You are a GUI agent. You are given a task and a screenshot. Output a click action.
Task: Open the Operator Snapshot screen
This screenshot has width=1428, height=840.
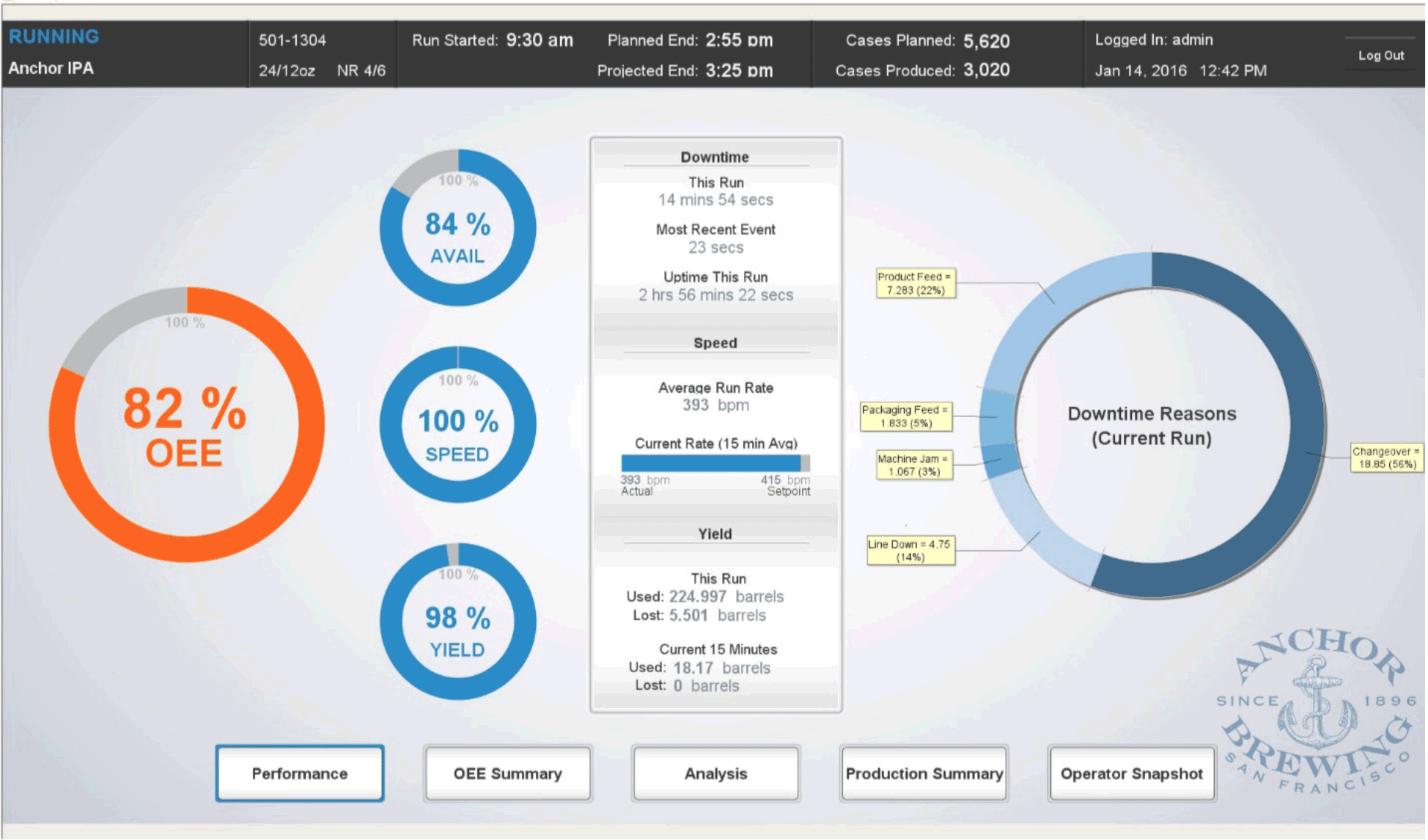[1131, 773]
